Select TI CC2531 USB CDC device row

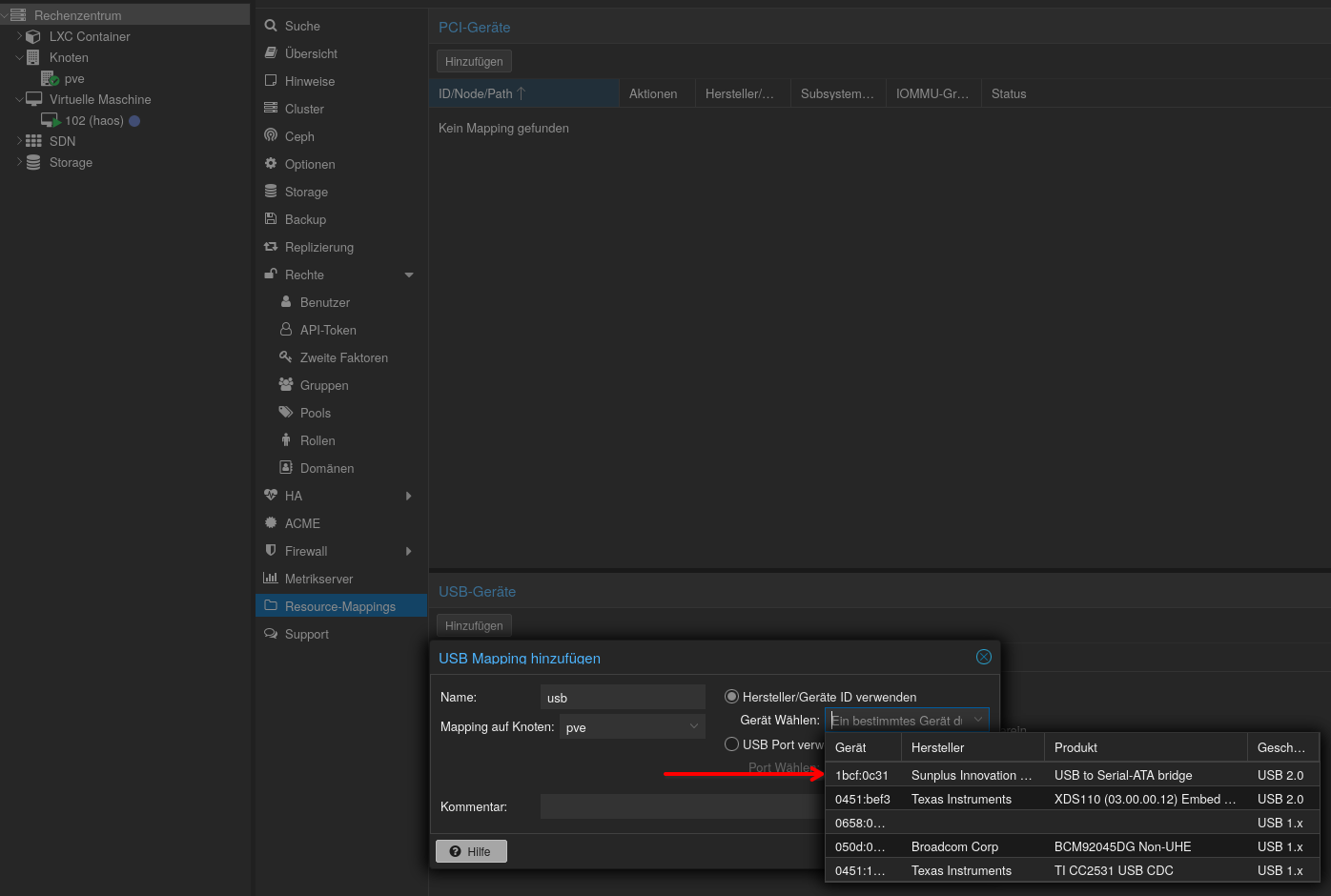pyautogui.click(x=1072, y=870)
